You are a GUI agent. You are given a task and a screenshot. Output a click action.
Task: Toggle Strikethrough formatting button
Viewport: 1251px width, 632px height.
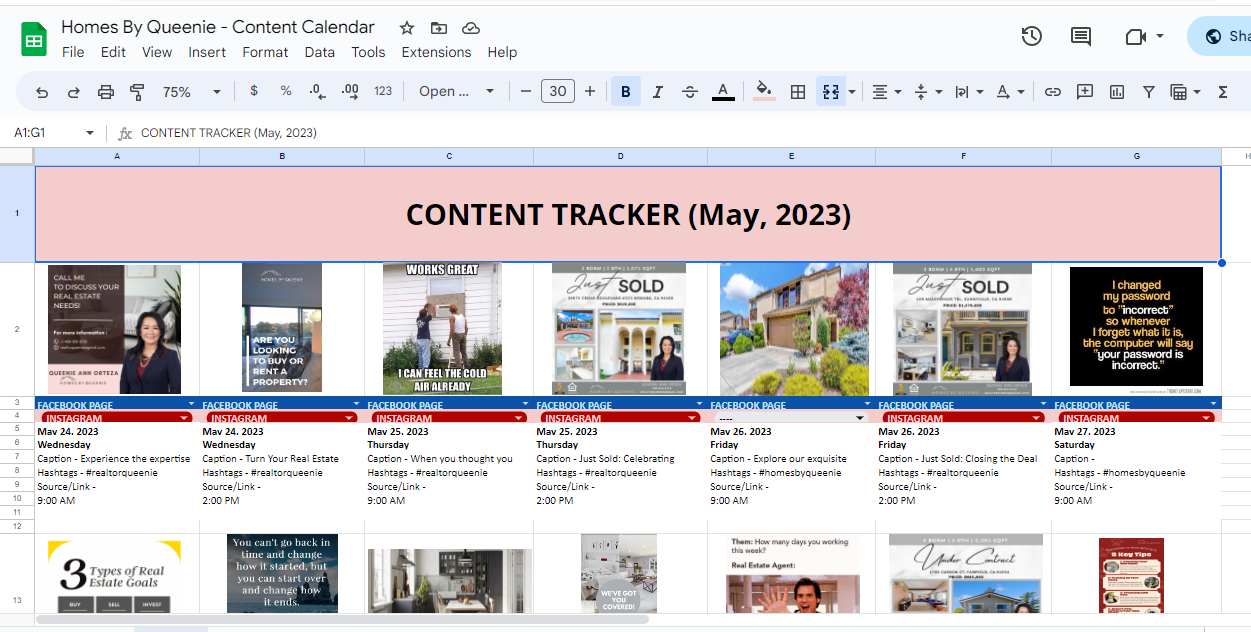coord(690,92)
